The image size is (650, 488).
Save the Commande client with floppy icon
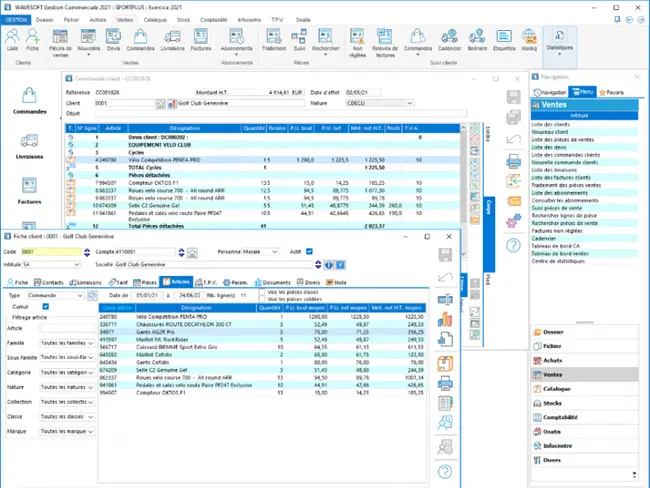coord(513,97)
